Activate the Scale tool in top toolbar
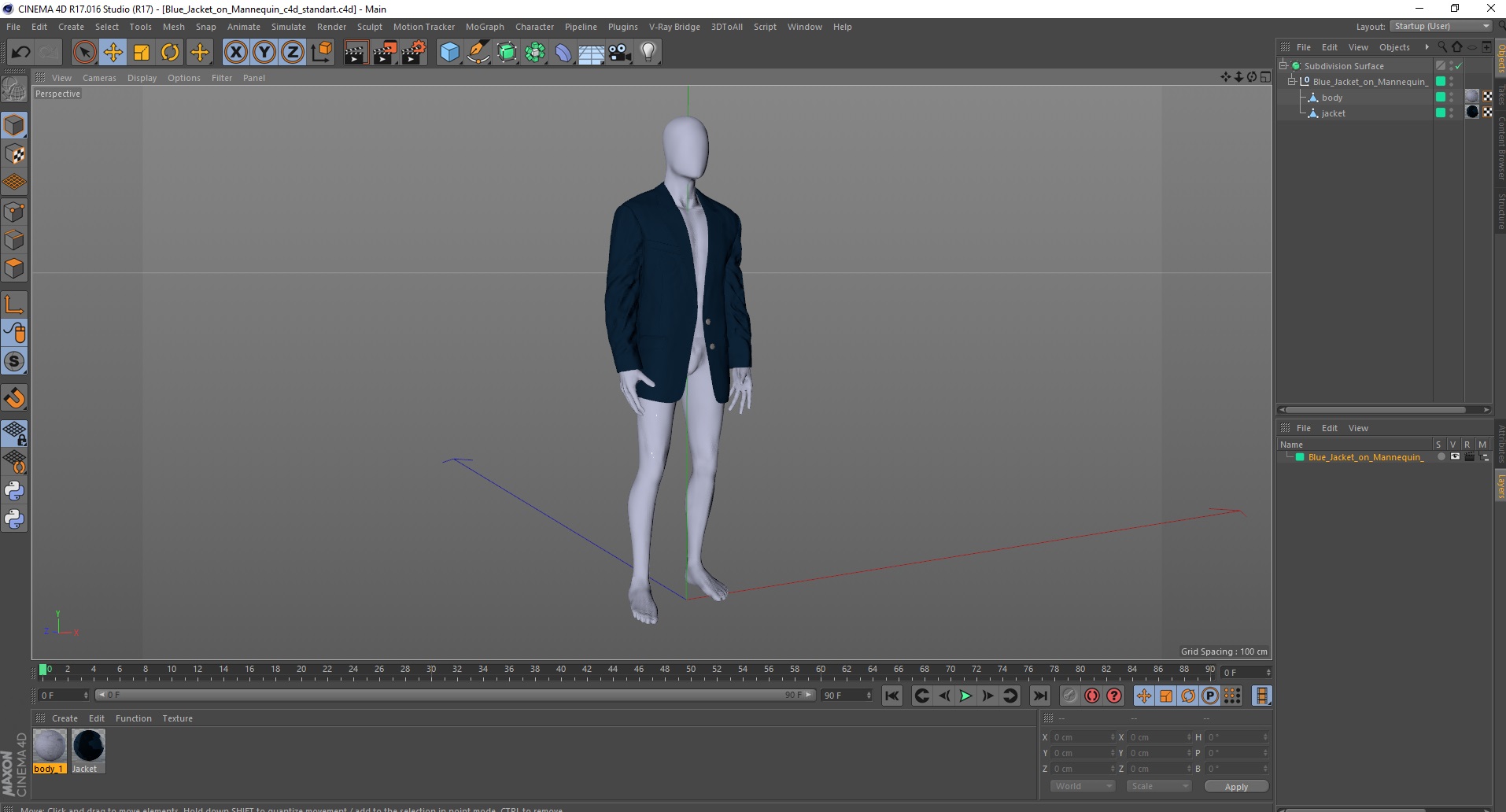This screenshot has width=1506, height=812. (x=142, y=53)
